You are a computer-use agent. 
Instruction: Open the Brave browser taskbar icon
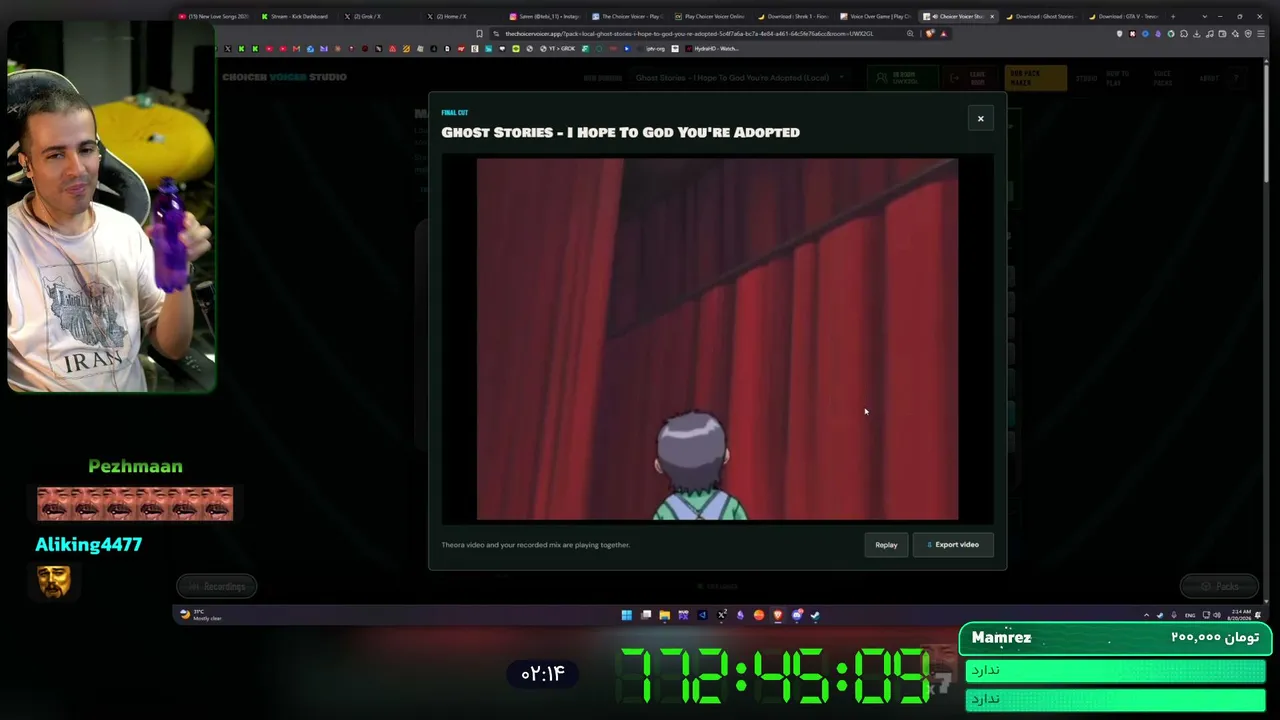coord(777,615)
